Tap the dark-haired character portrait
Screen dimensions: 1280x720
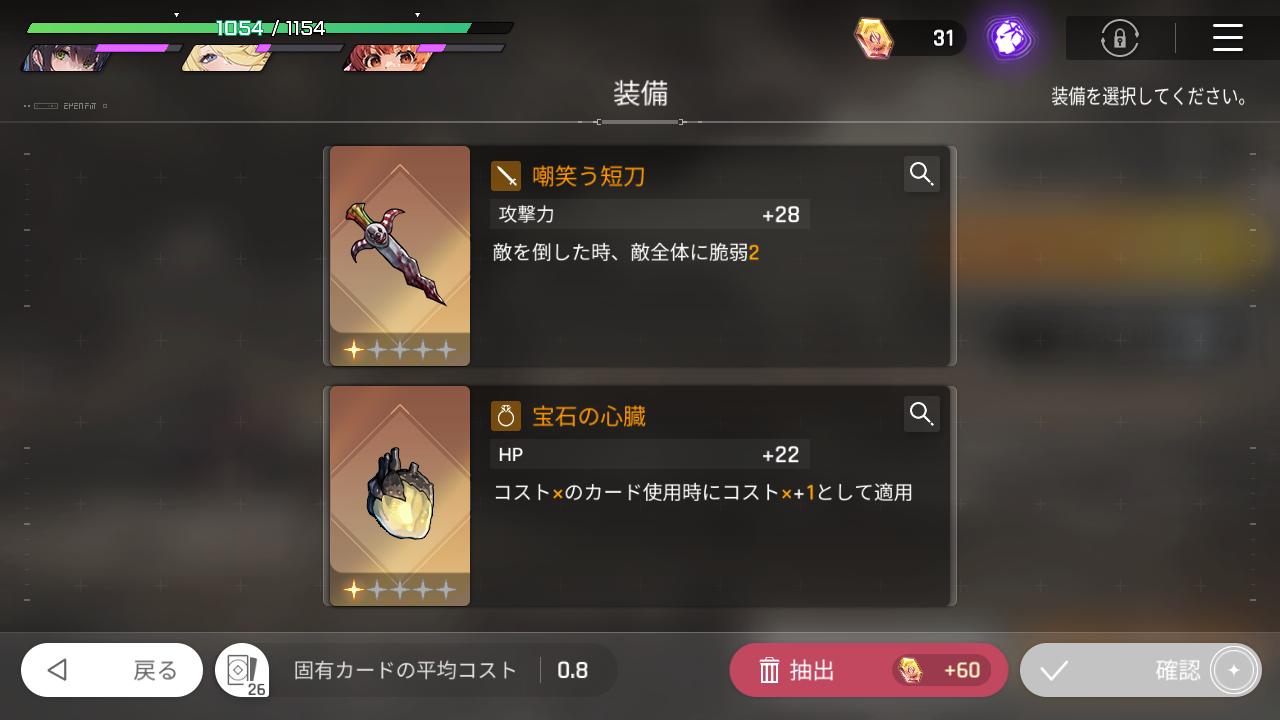click(62, 58)
